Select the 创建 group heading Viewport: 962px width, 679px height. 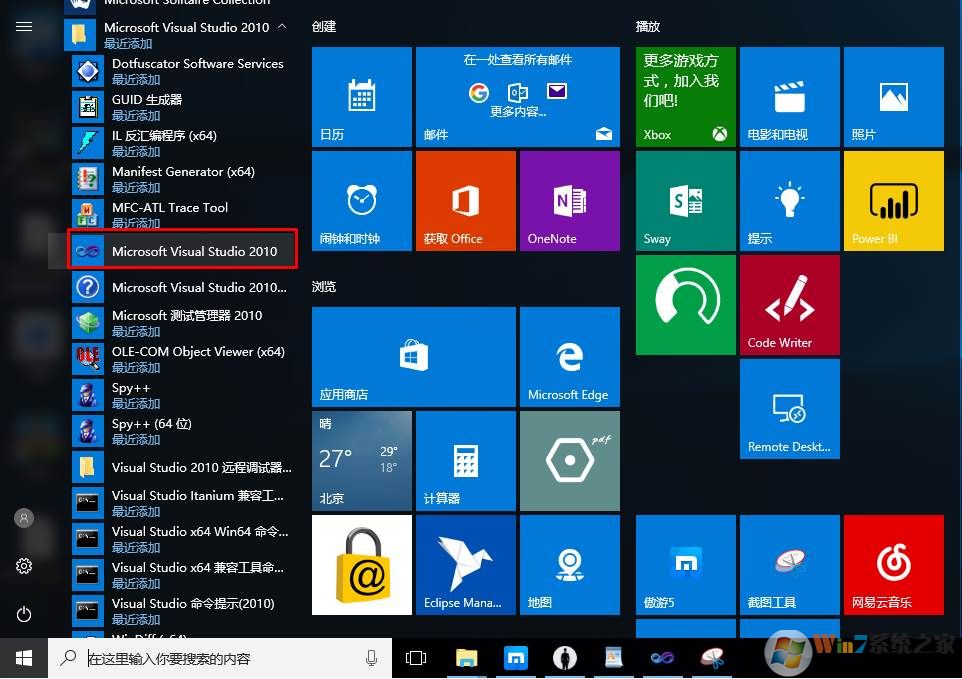(324, 26)
